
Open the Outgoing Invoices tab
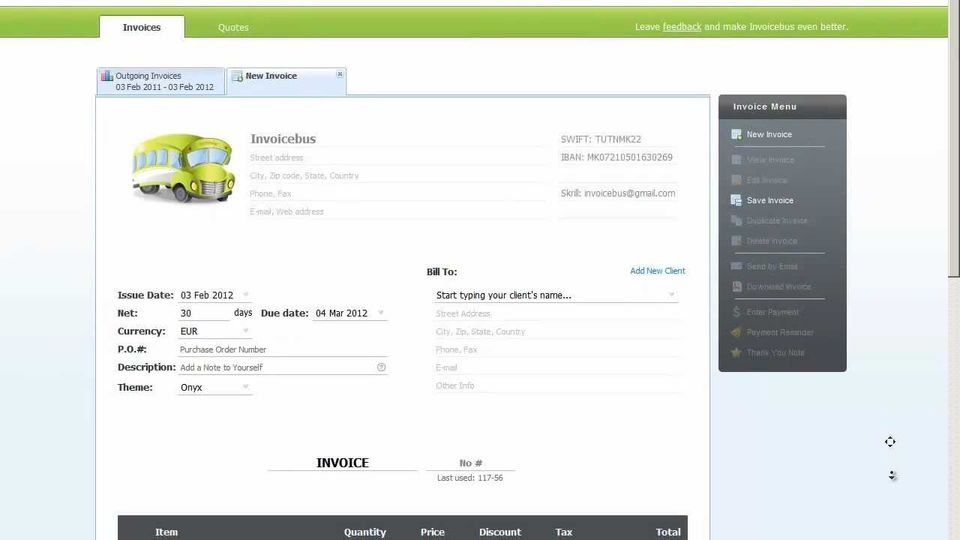pyautogui.click(x=160, y=81)
